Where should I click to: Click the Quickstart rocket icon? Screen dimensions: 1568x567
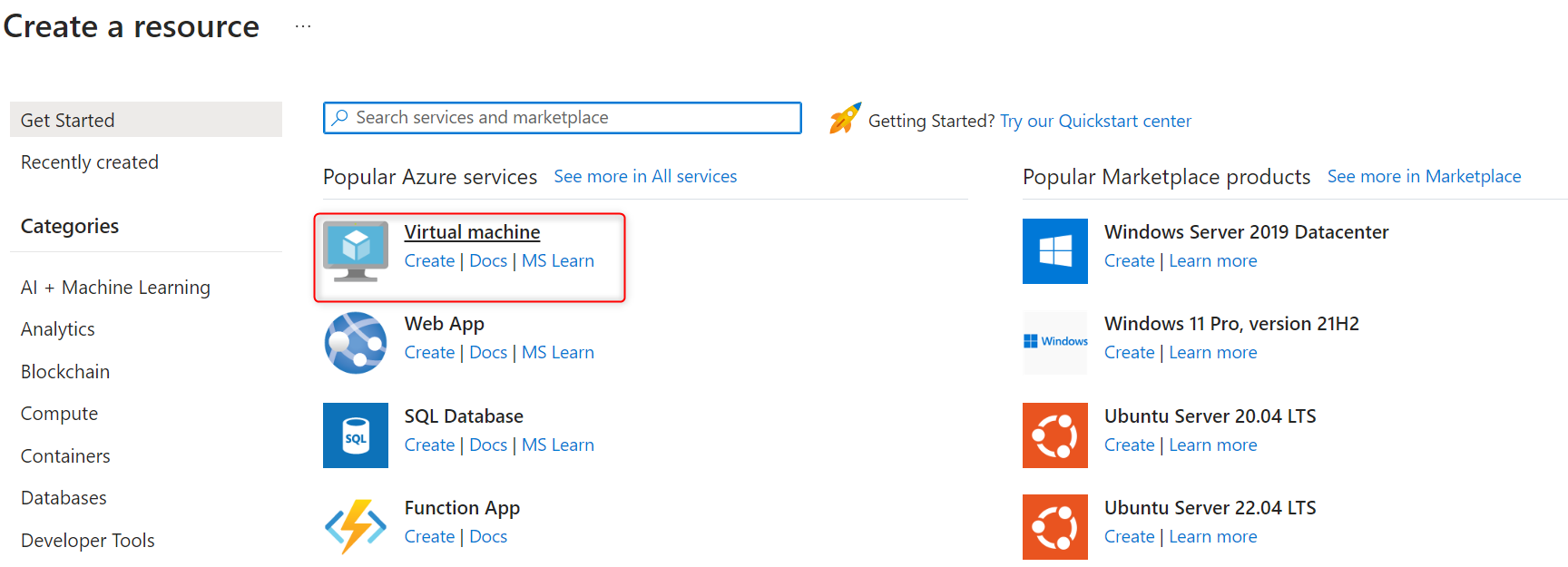(845, 119)
